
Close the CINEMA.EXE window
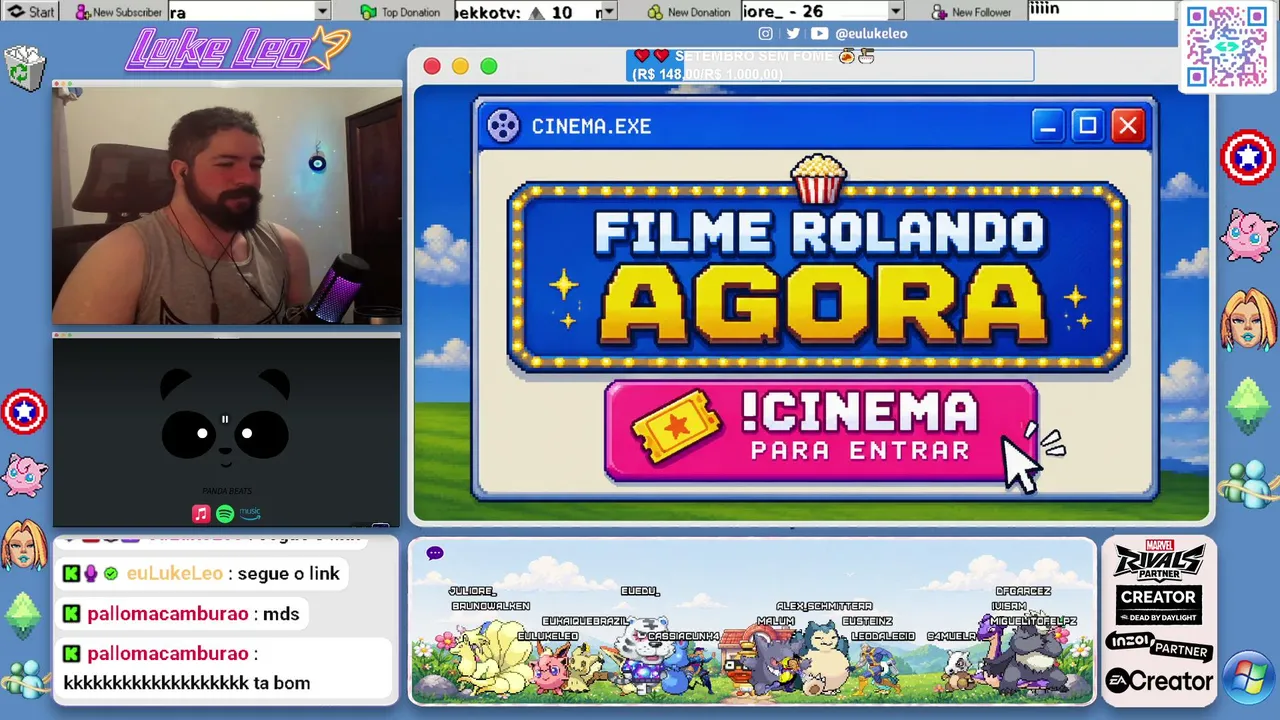click(1128, 126)
